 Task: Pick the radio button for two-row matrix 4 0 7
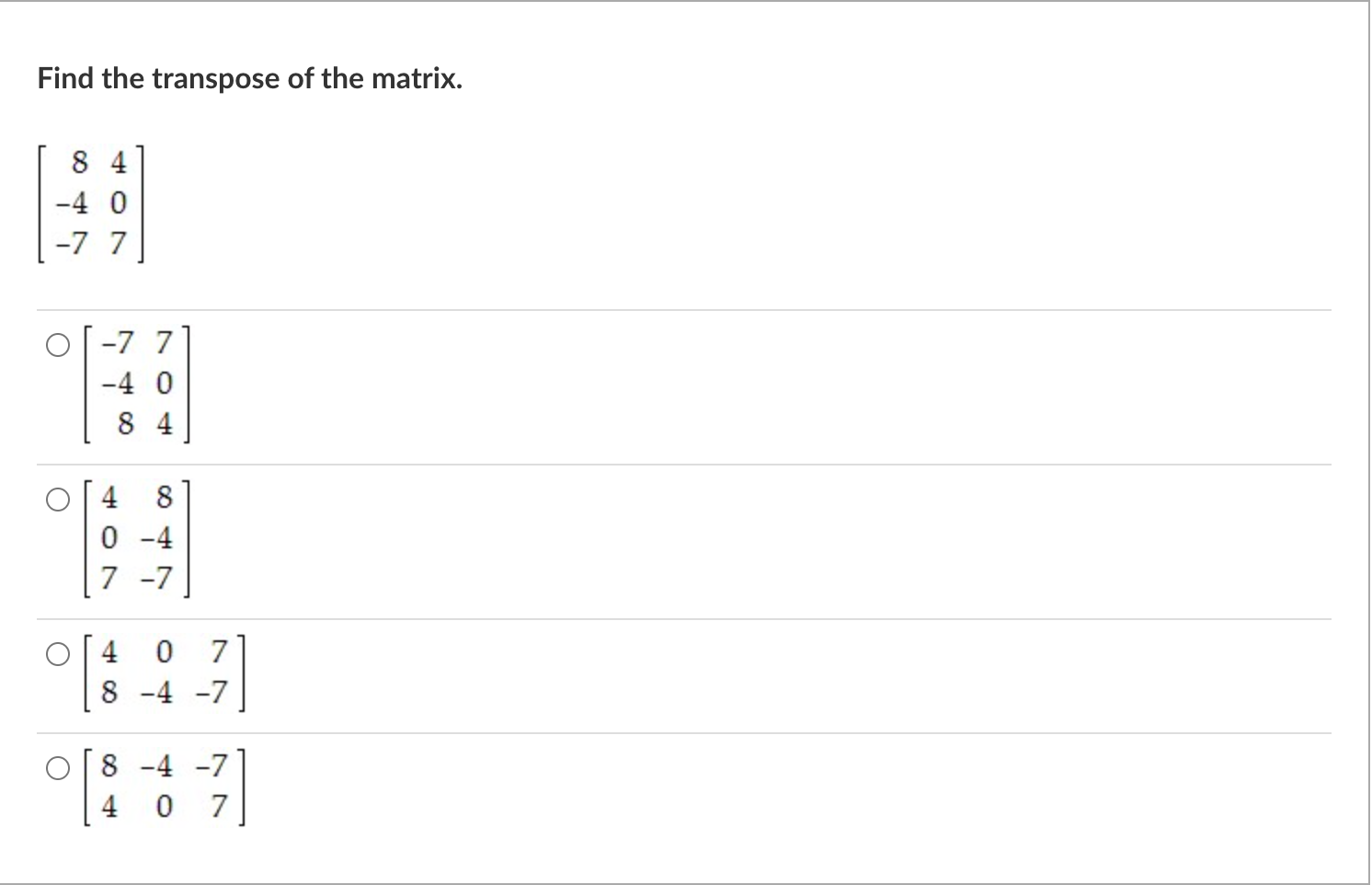(x=58, y=655)
